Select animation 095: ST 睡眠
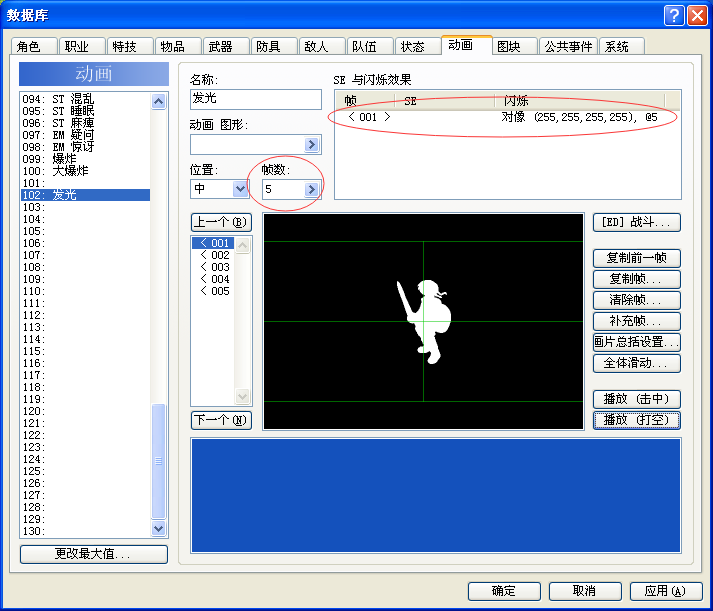This screenshot has width=713, height=611. pos(85,111)
